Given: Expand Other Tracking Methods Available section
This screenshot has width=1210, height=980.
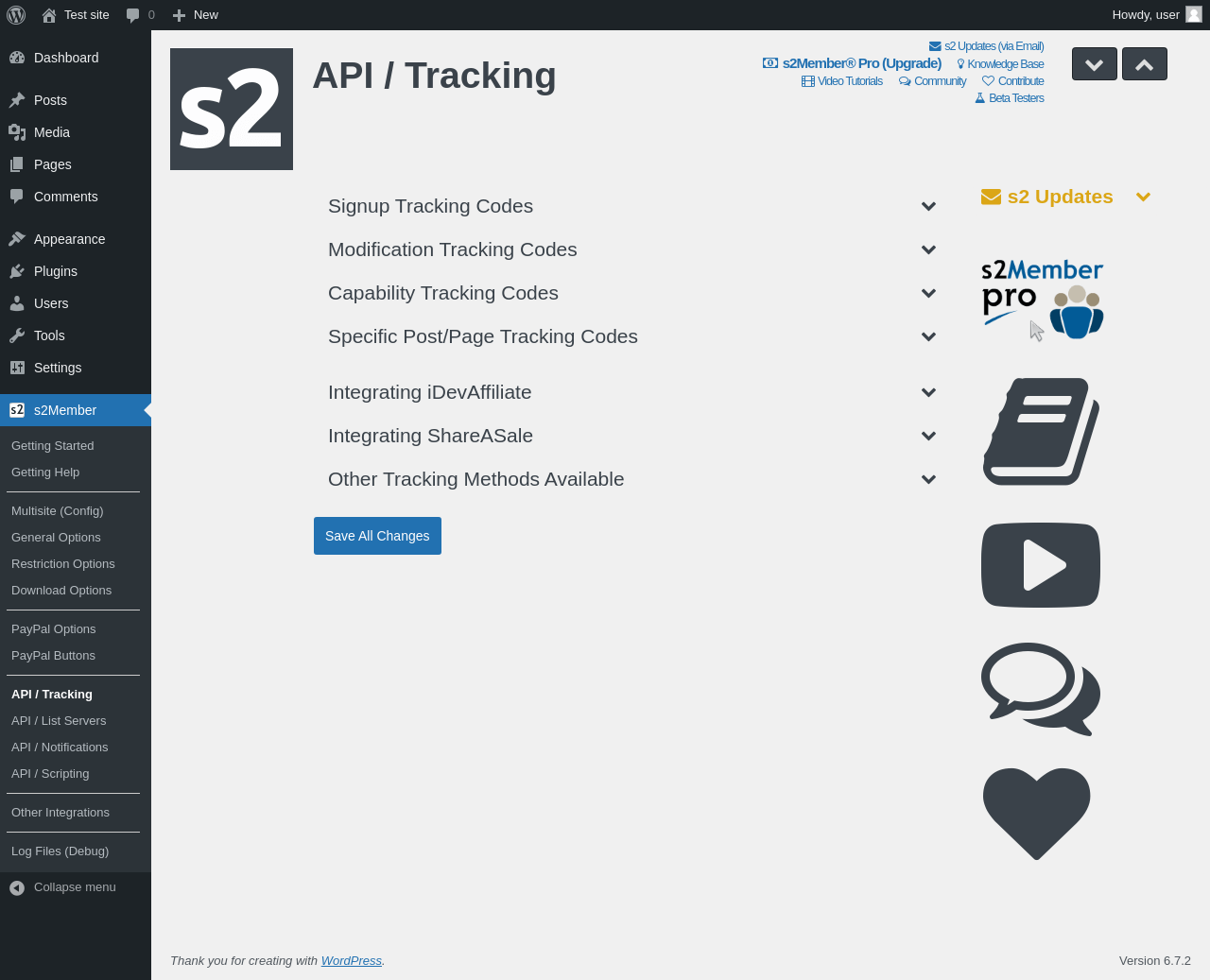Looking at the screenshot, I should pyautogui.click(x=631, y=479).
